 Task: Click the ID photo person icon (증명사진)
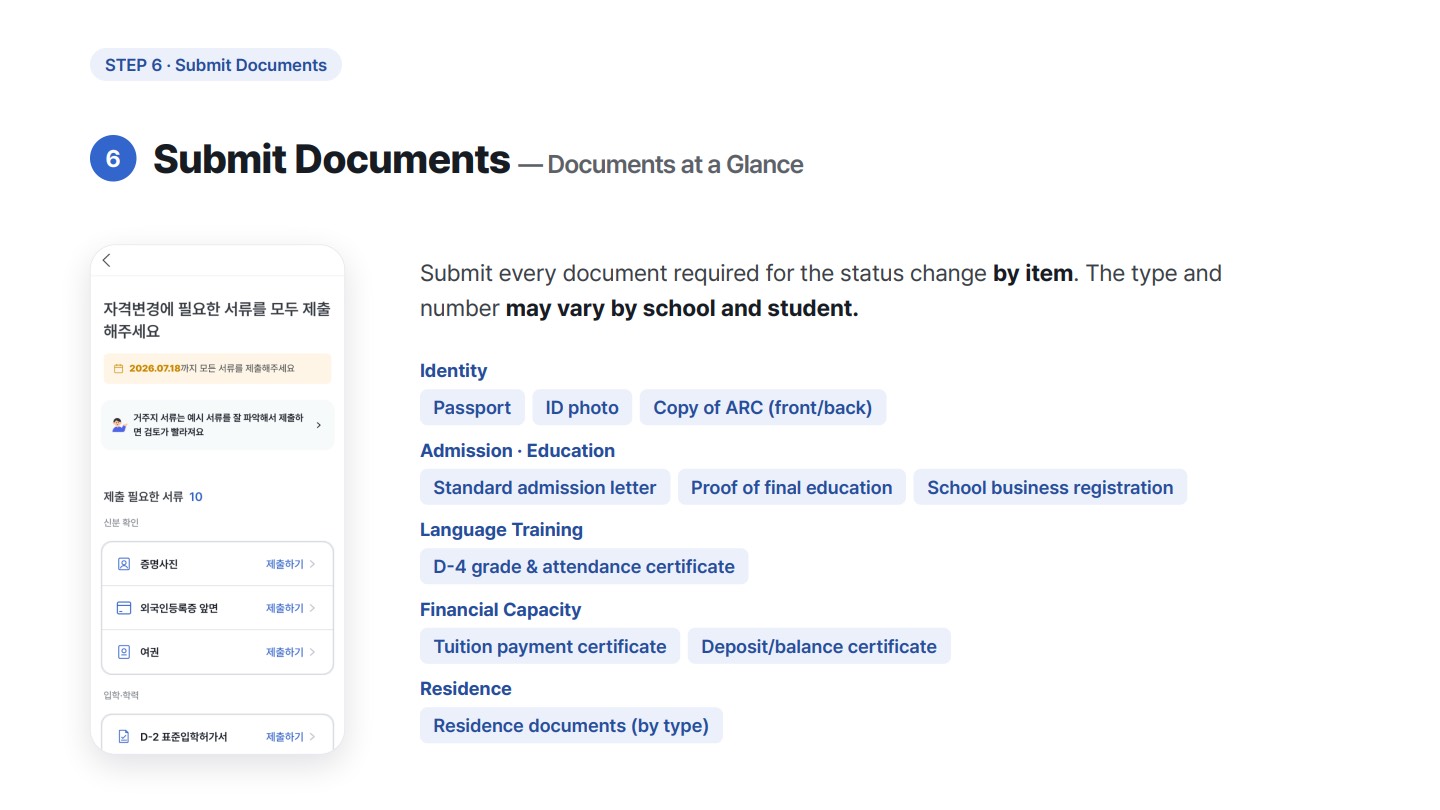[124, 564]
